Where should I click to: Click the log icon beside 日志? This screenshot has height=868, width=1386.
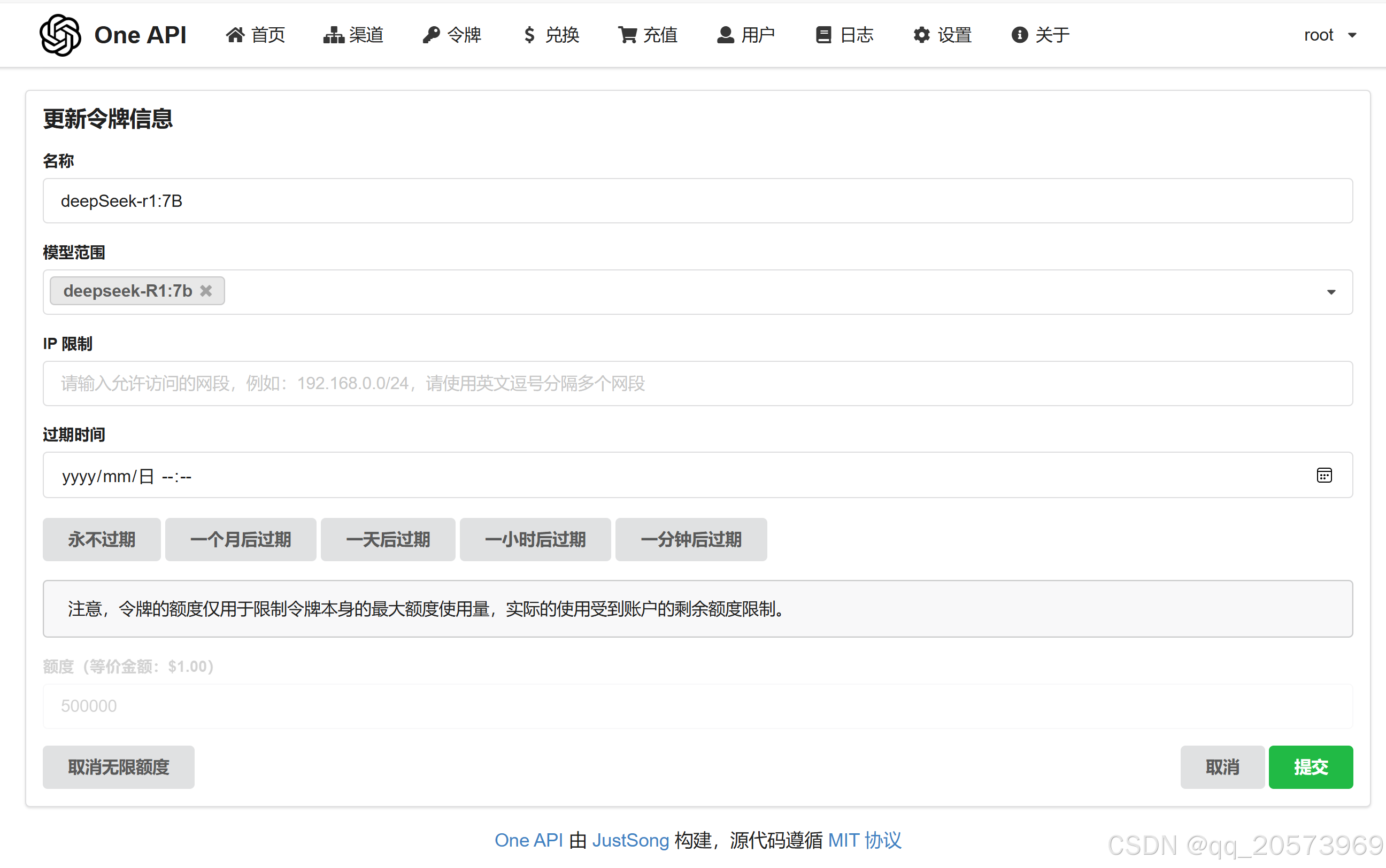pos(823,34)
